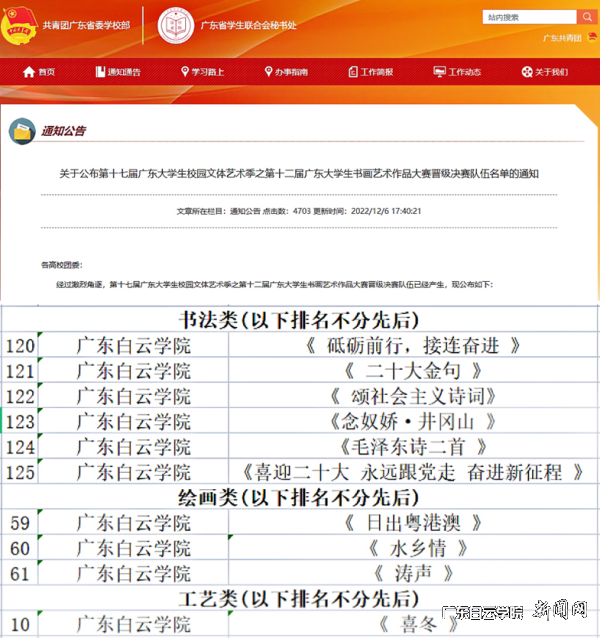Open the 工作动态 navigation menu
The image size is (600, 638).
(465, 72)
